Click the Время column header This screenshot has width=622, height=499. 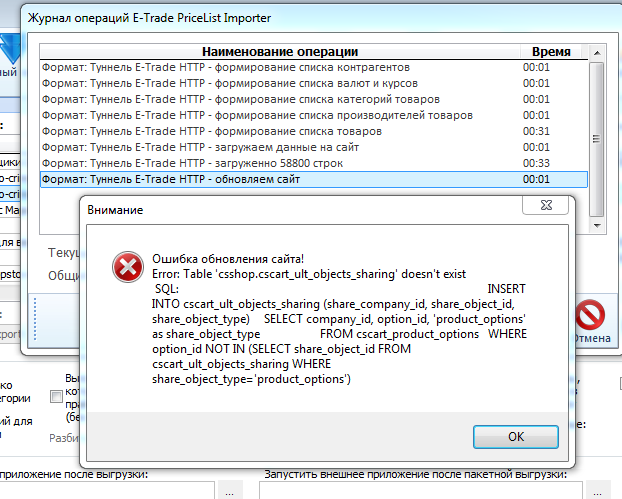551,52
